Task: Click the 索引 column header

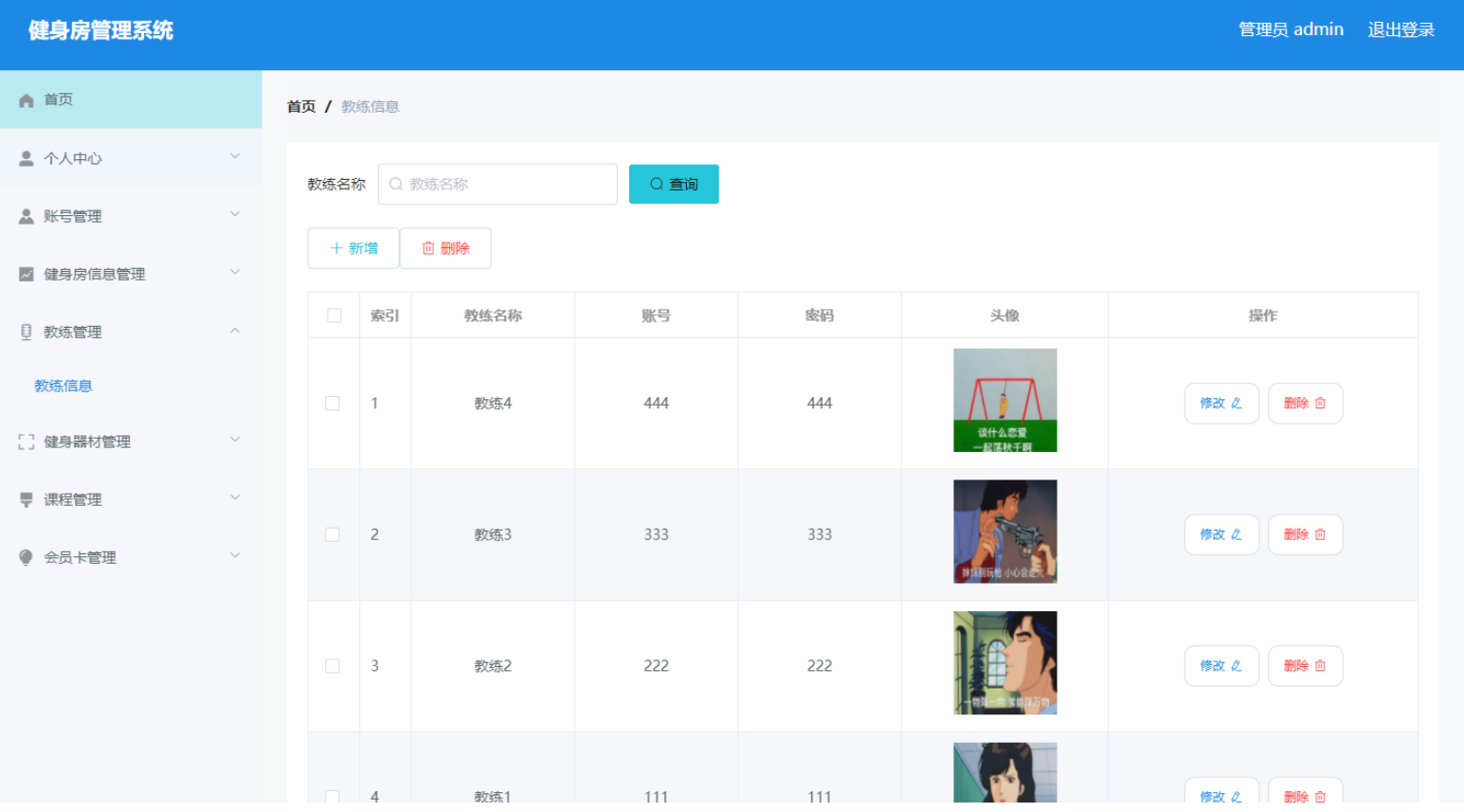Action: pyautogui.click(x=385, y=316)
